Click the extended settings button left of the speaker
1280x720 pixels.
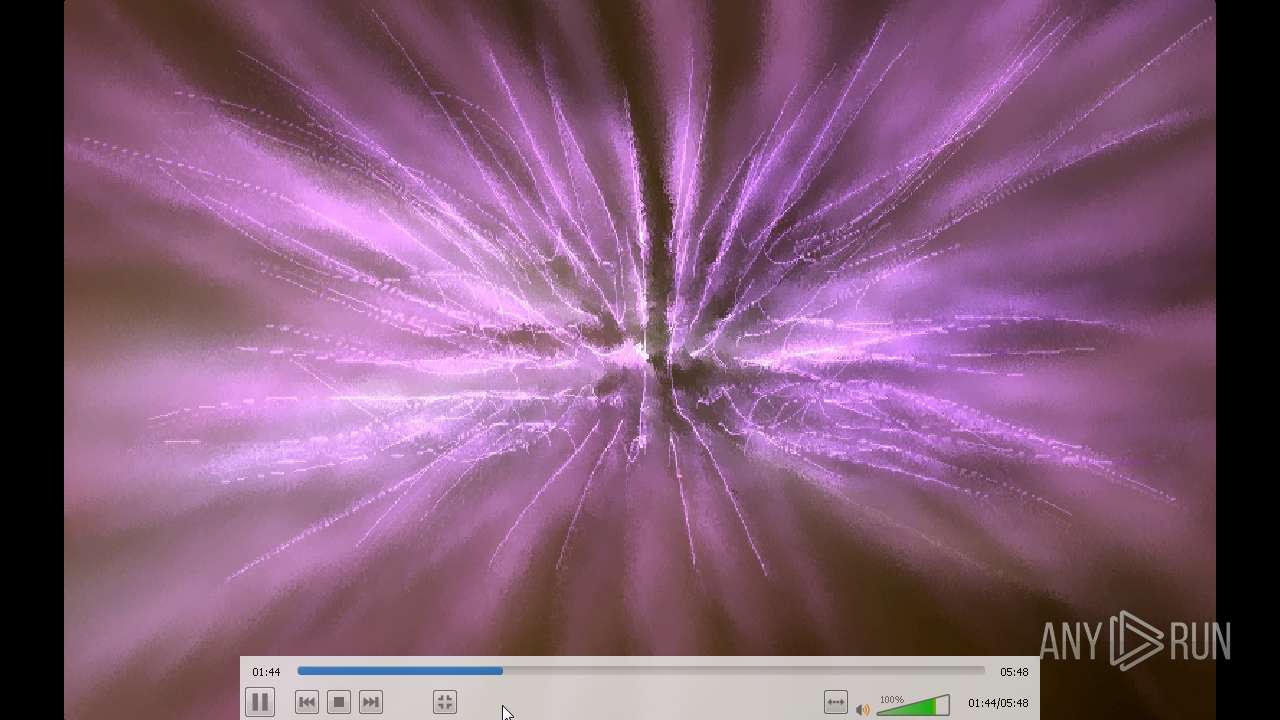click(x=836, y=703)
